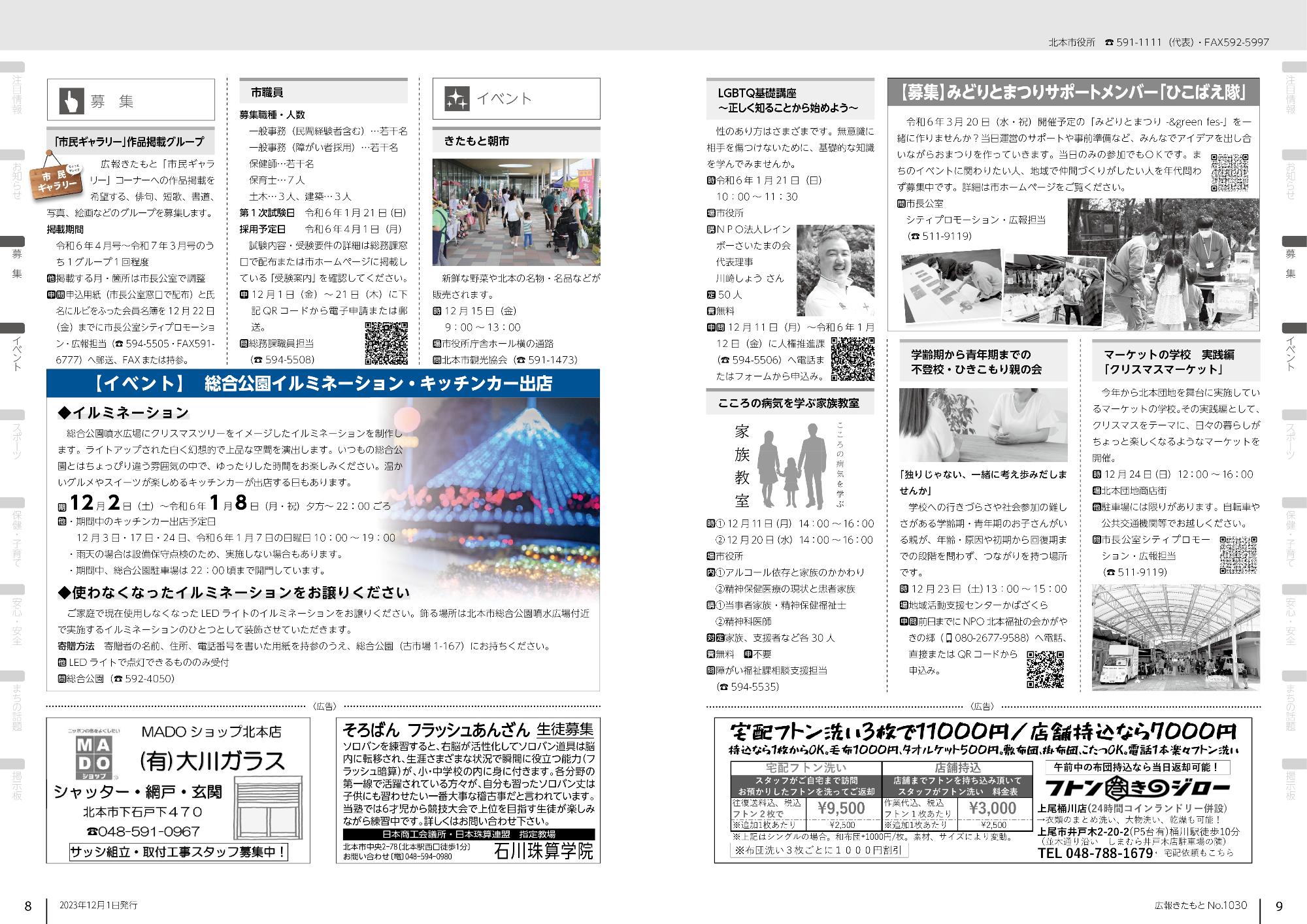Screen dimensions: 1307x924
Task: Click the photo under 不登校・ひきこもり親の会 heading
Action: [984, 425]
